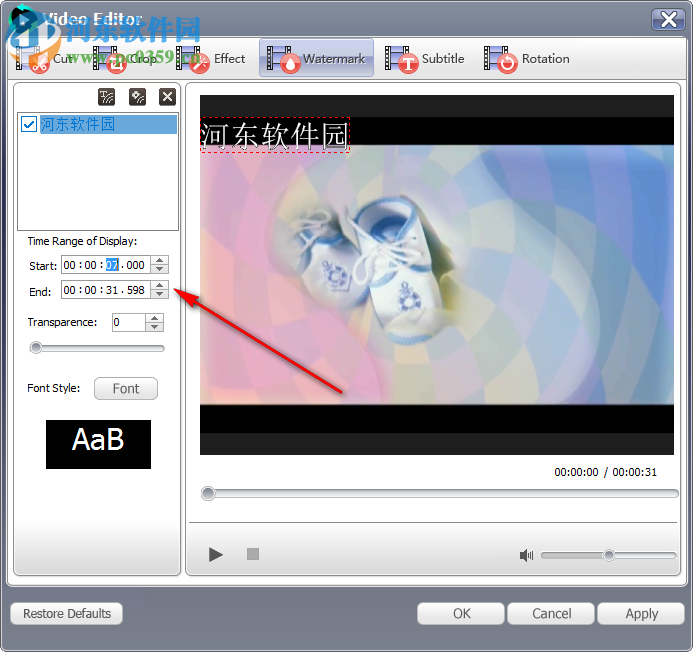693x652 pixels.
Task: Cancel the video edits
Action: tap(551, 614)
